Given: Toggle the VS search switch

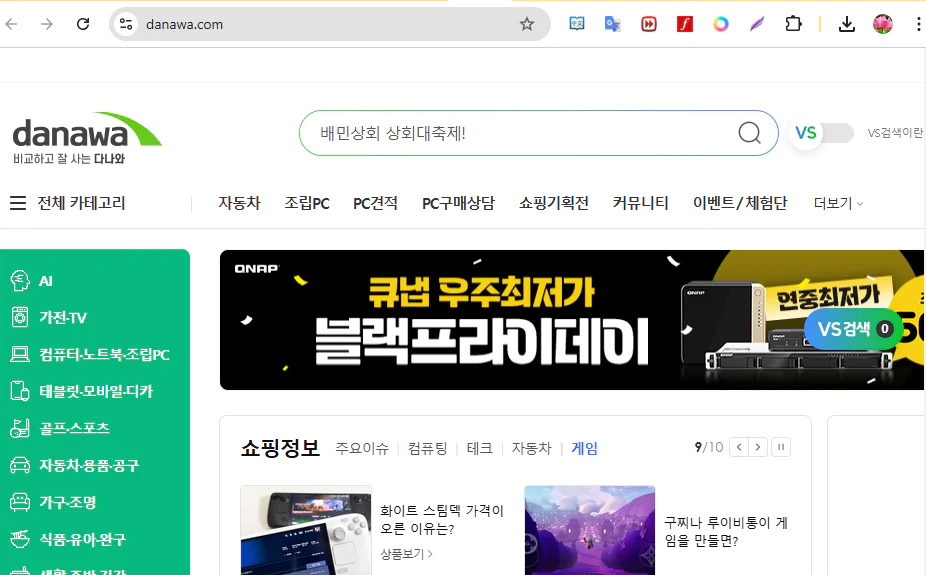Looking at the screenshot, I should coord(823,133).
